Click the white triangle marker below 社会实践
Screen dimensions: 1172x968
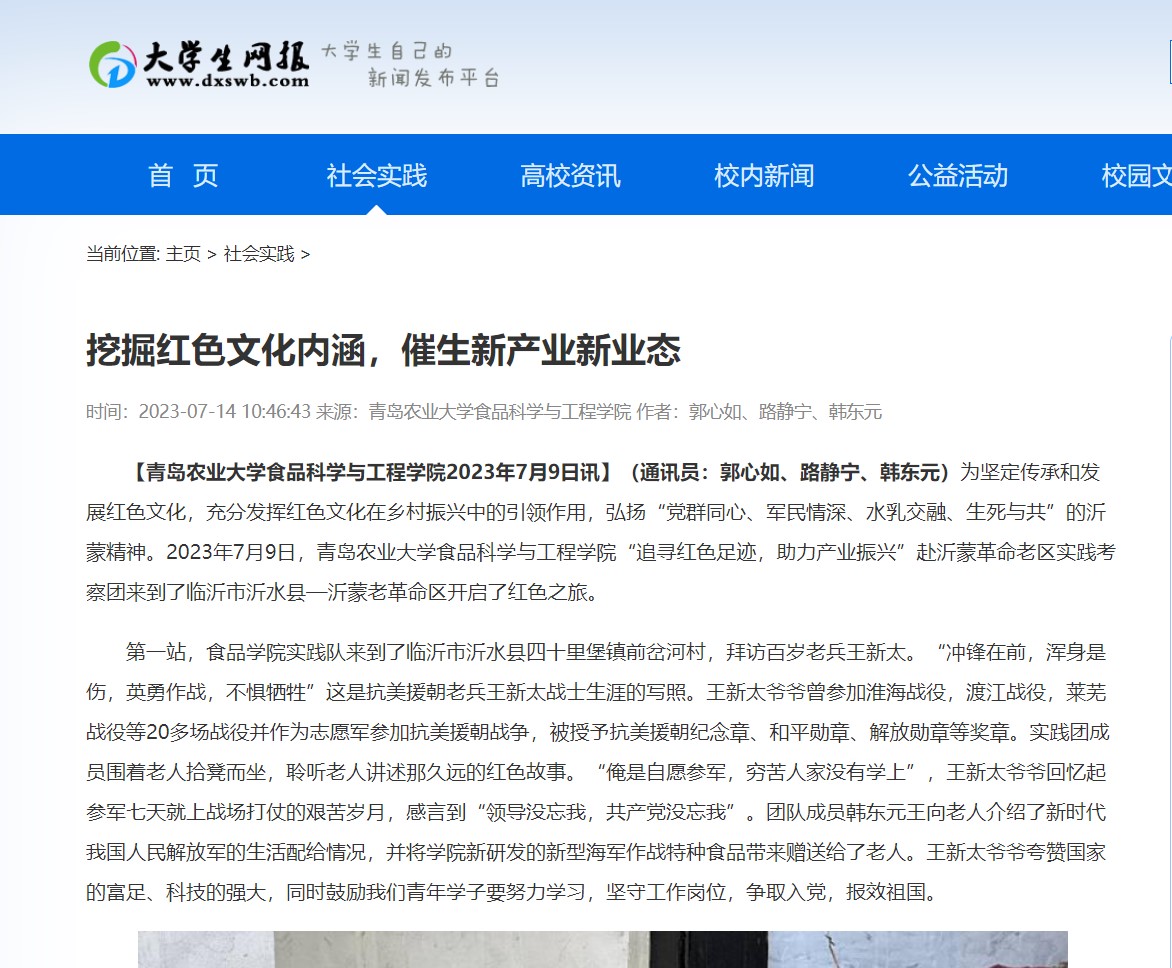[377, 210]
